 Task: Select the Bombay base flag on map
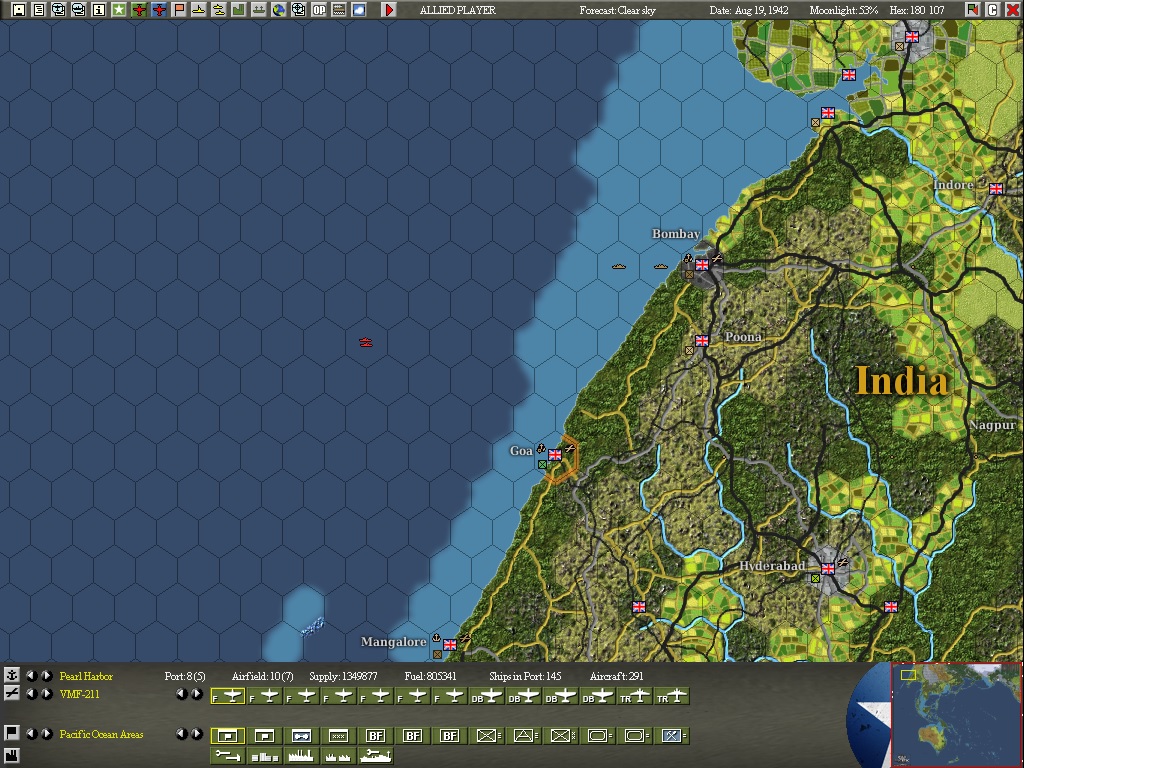(702, 265)
